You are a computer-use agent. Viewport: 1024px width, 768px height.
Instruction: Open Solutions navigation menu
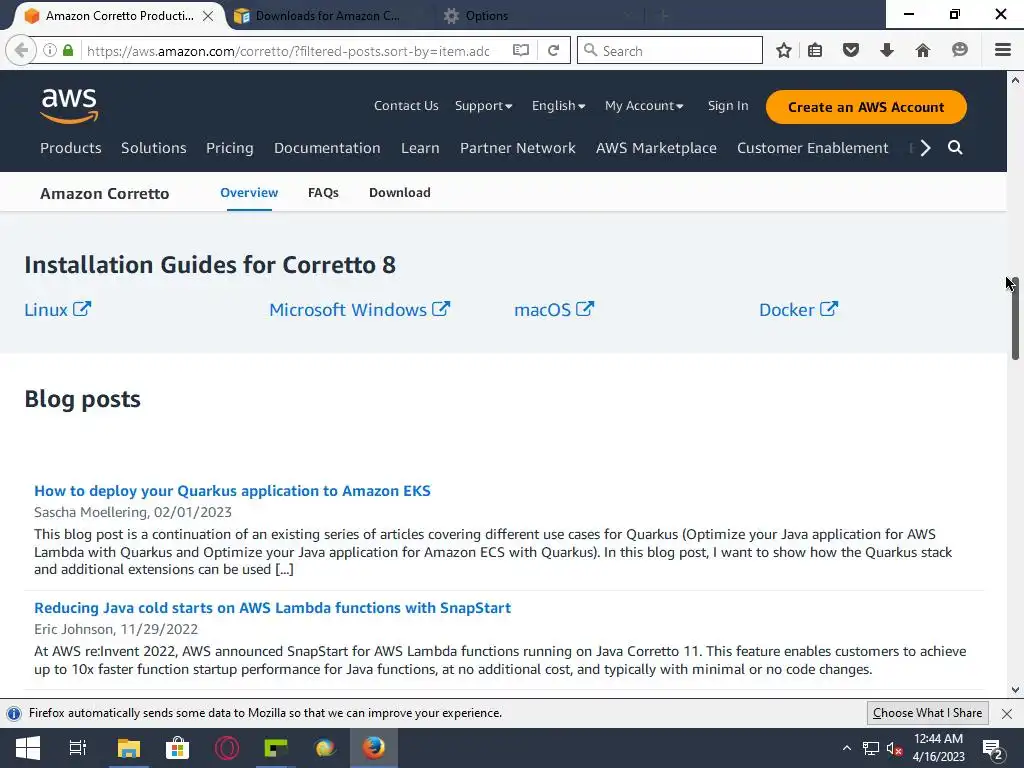click(x=153, y=148)
